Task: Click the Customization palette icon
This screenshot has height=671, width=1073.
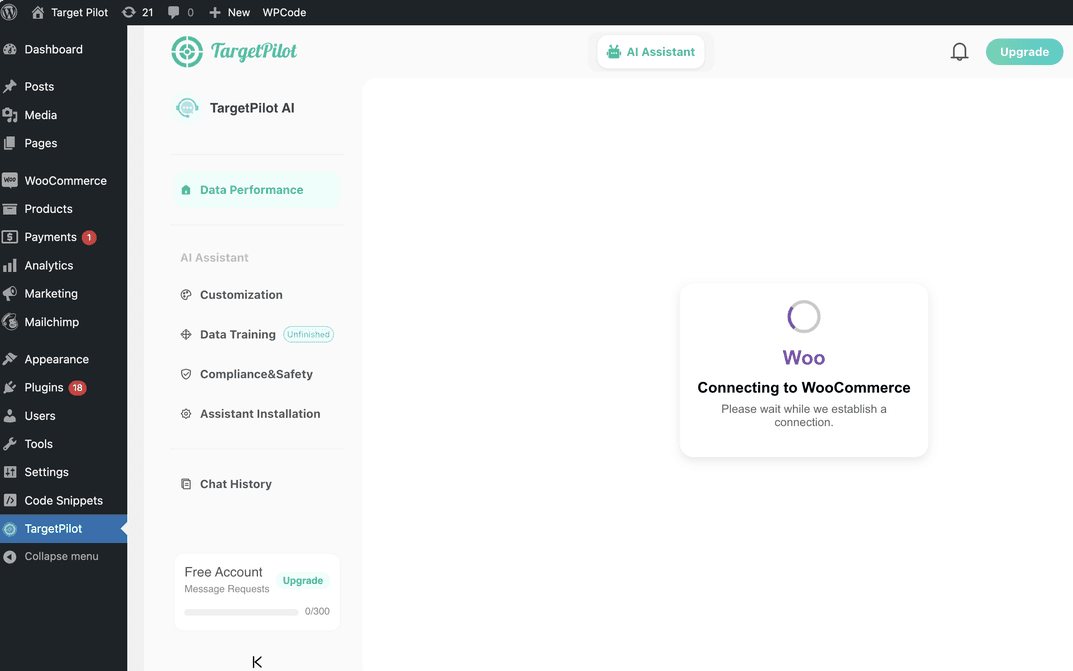Action: tap(185, 295)
